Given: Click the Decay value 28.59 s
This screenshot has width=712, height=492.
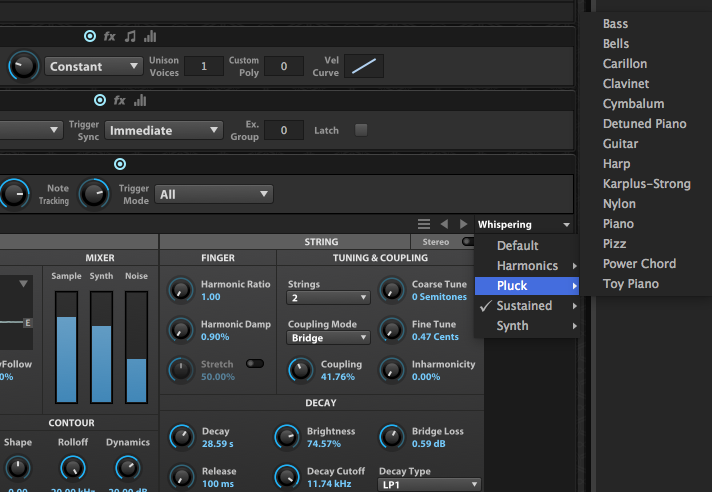Looking at the screenshot, I should coord(218,444).
